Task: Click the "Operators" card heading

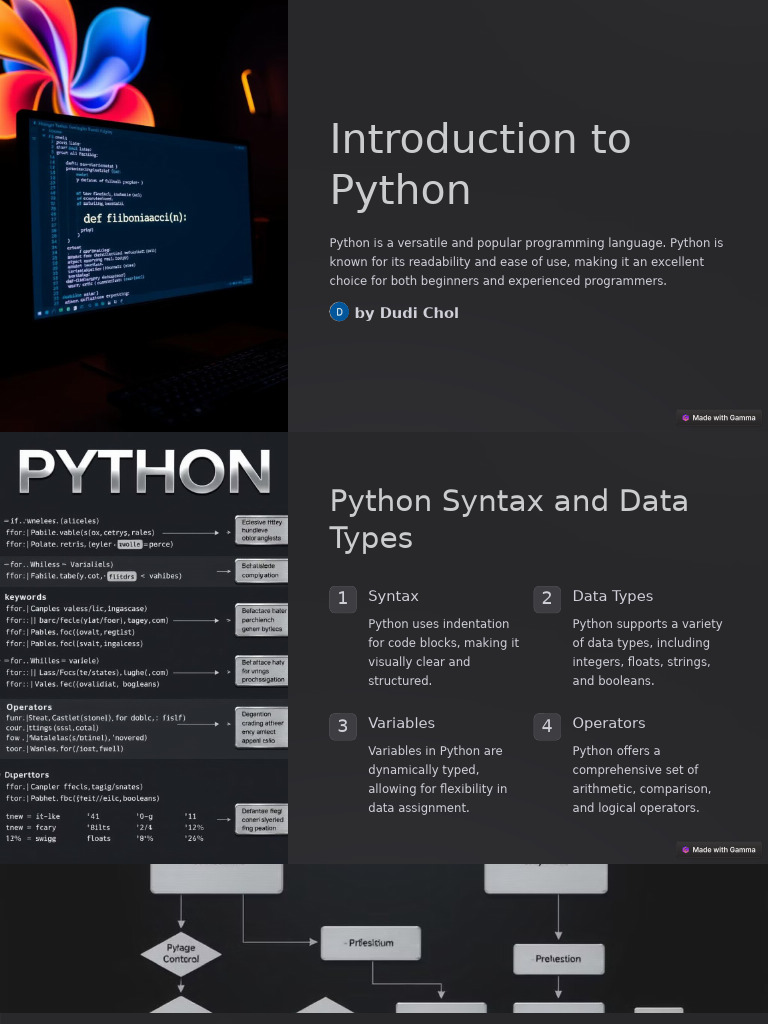Action: pyautogui.click(x=608, y=723)
